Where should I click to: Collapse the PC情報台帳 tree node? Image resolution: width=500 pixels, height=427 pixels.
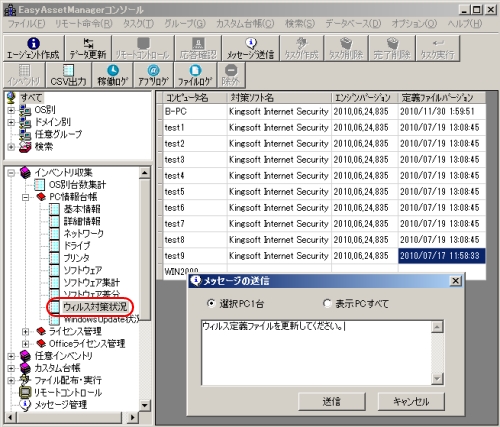click(25, 197)
